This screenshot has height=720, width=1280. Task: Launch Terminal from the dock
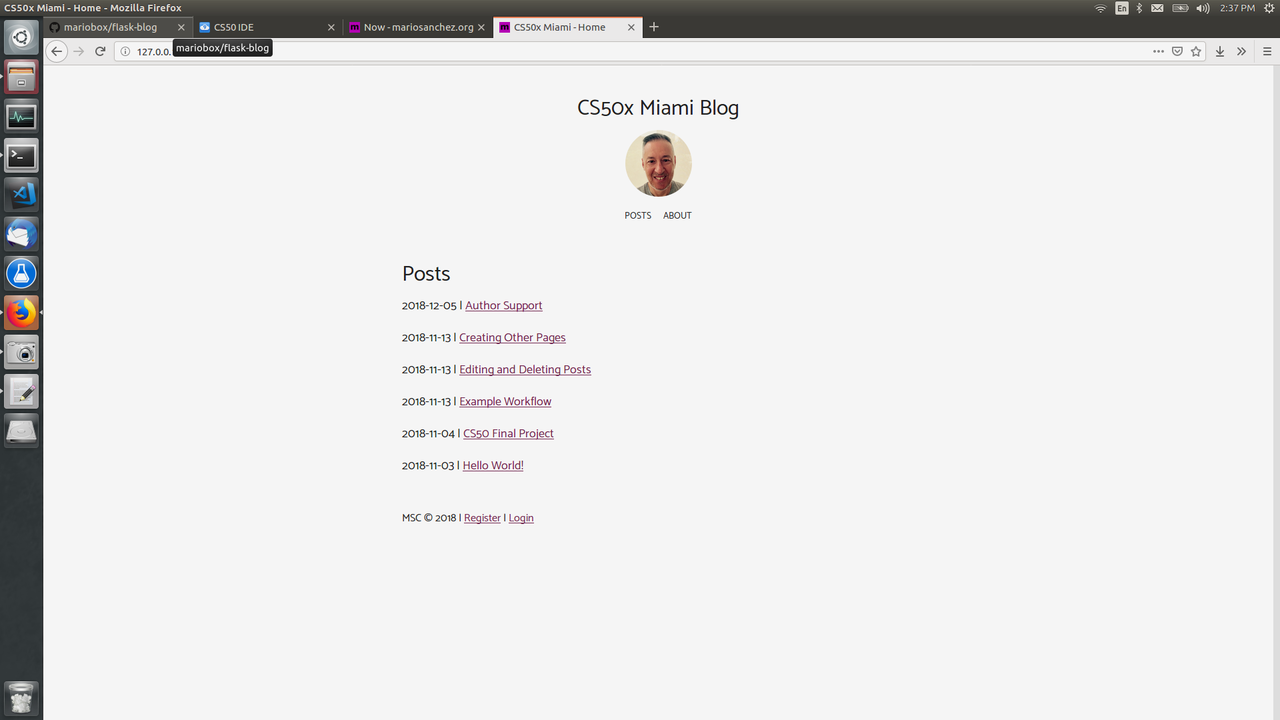point(21,155)
